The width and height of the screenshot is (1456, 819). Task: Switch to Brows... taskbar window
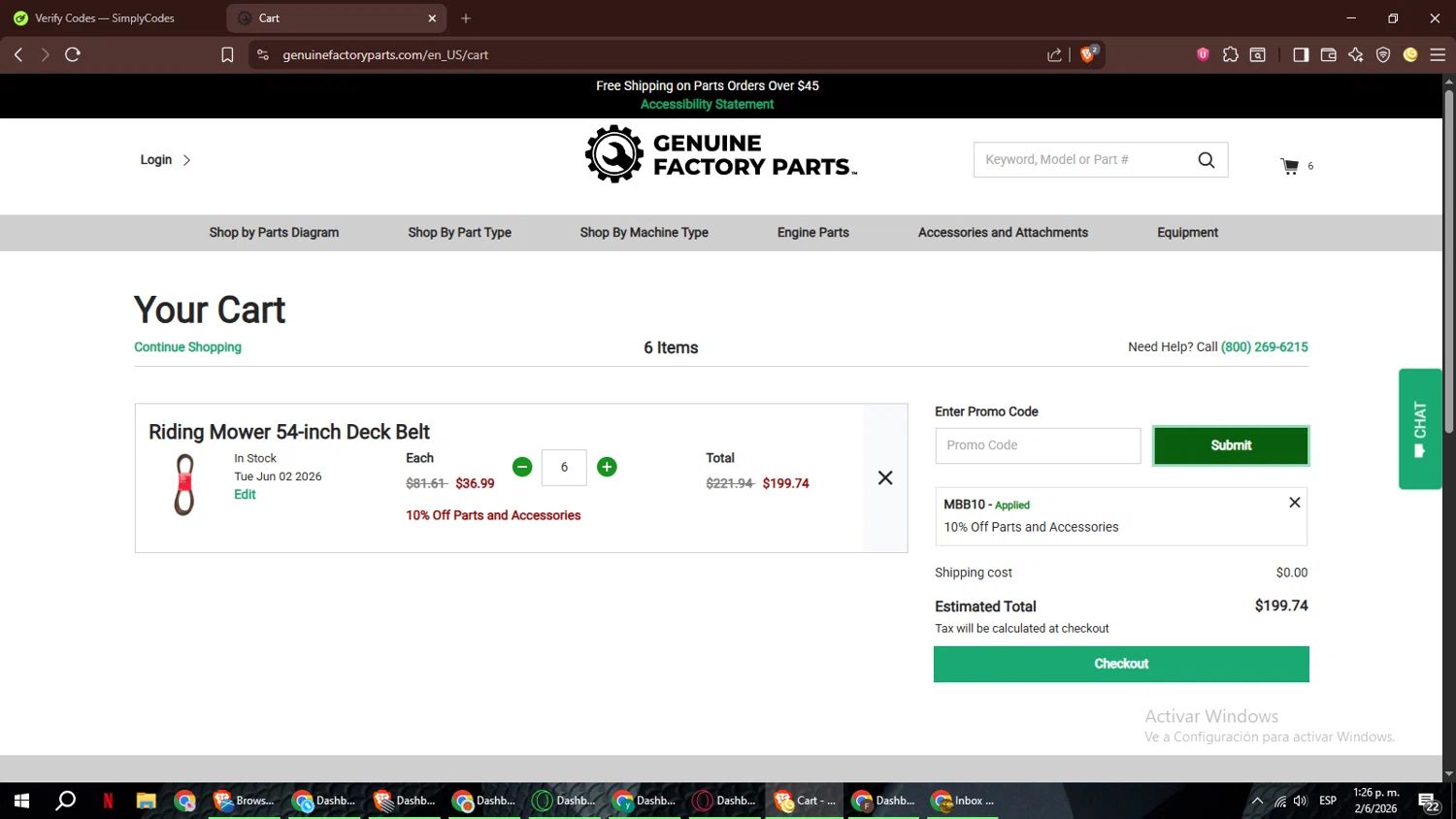tap(244, 801)
